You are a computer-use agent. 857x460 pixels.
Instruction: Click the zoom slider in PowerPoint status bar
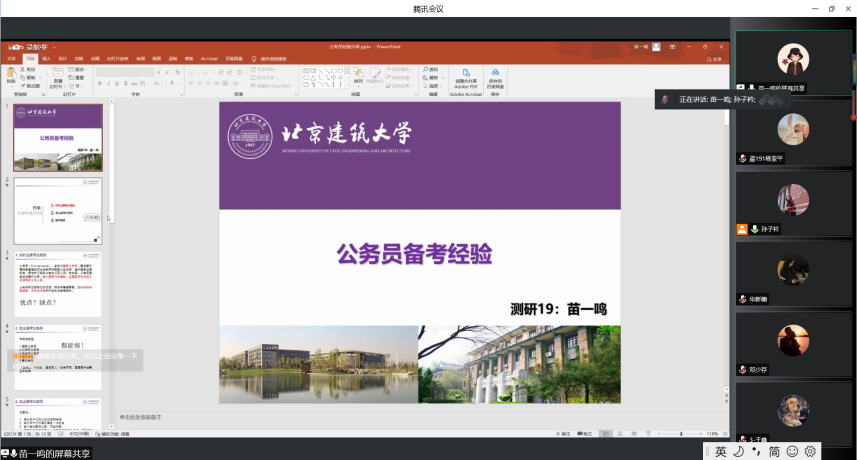pyautogui.click(x=680, y=434)
